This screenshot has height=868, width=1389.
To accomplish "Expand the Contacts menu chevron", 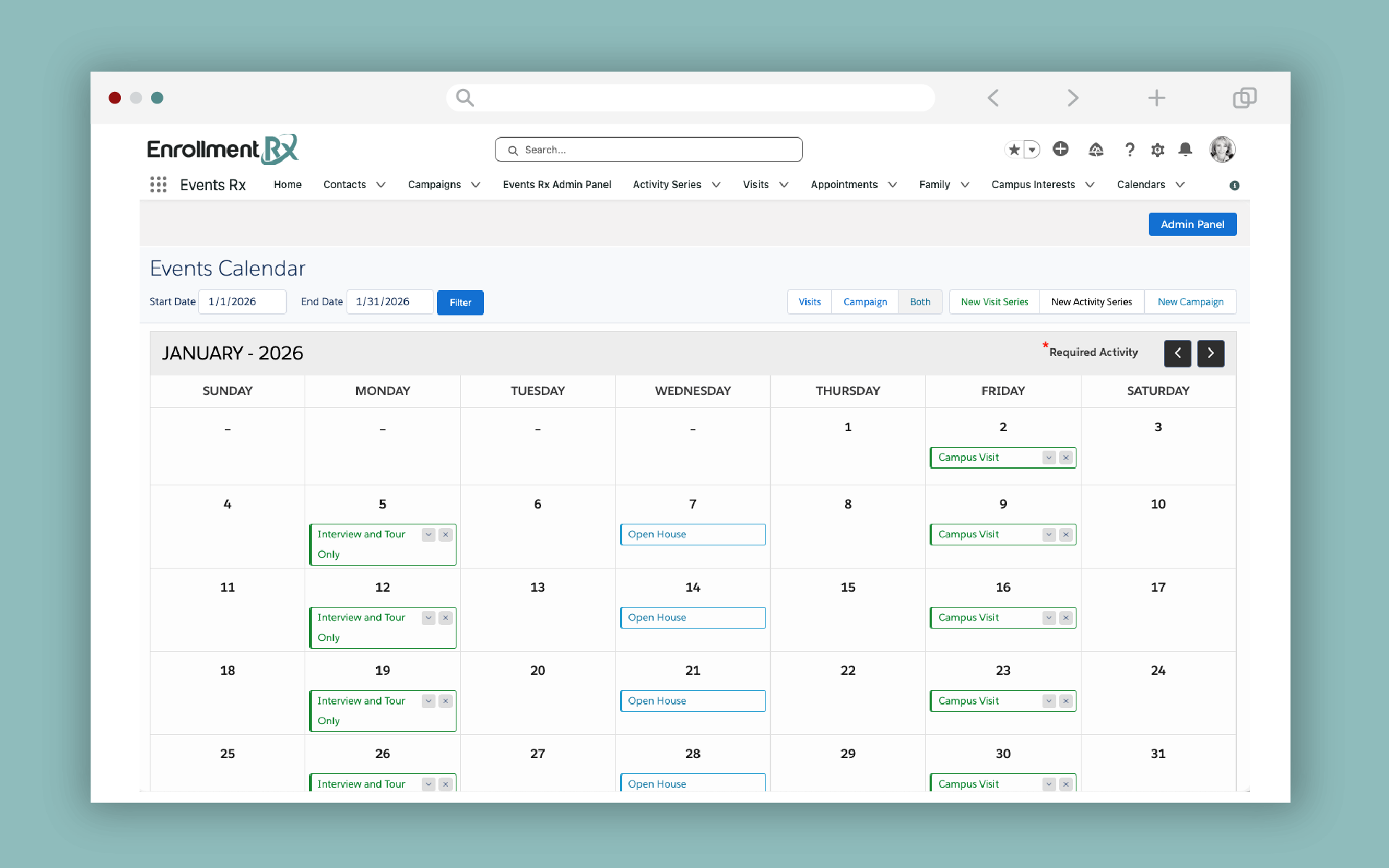I will point(381,185).
